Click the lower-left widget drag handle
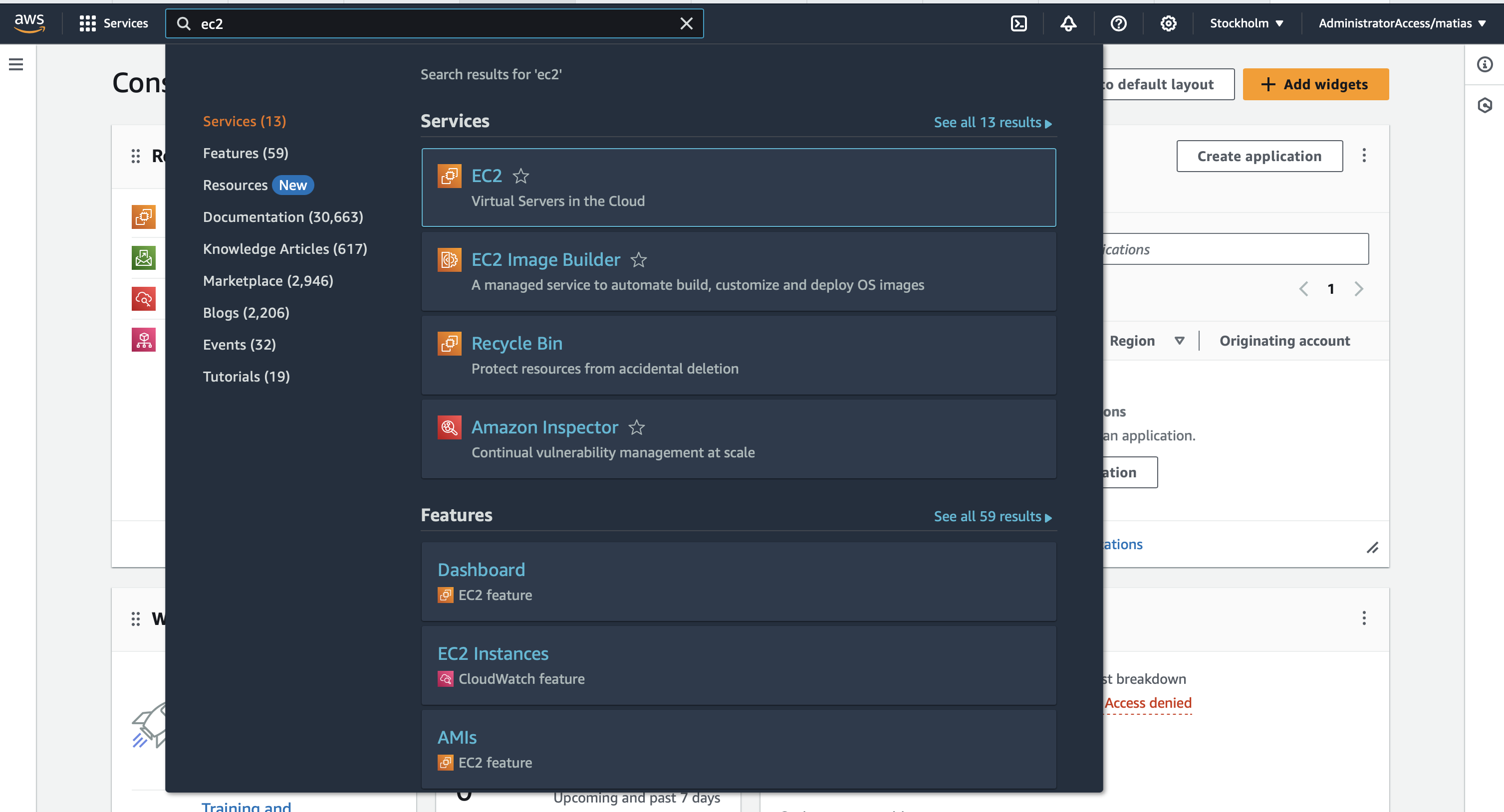 [135, 619]
